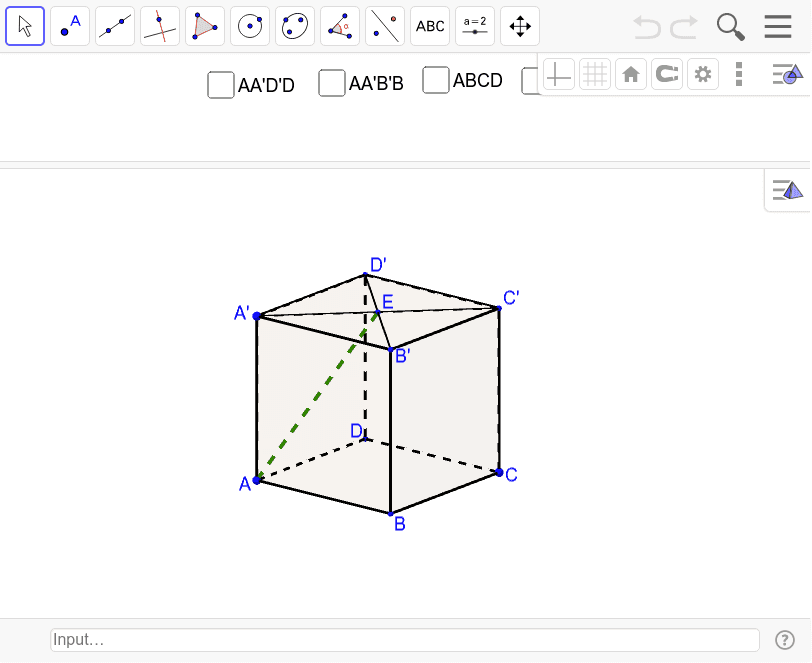Click point D' on the cube
The height and width of the screenshot is (663, 812).
(365, 274)
